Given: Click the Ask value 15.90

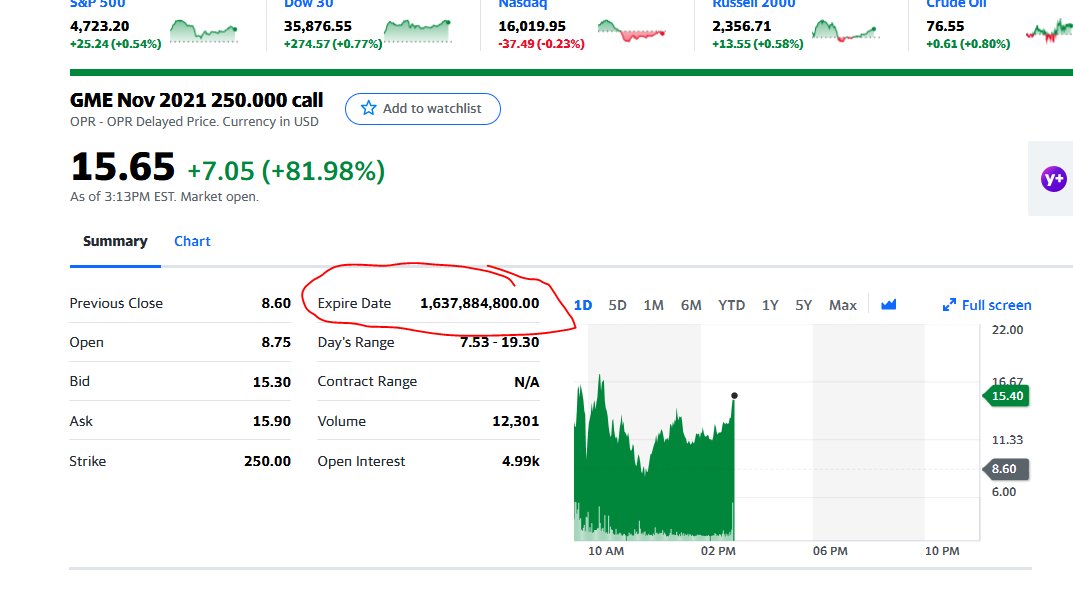Looking at the screenshot, I should click(272, 422).
